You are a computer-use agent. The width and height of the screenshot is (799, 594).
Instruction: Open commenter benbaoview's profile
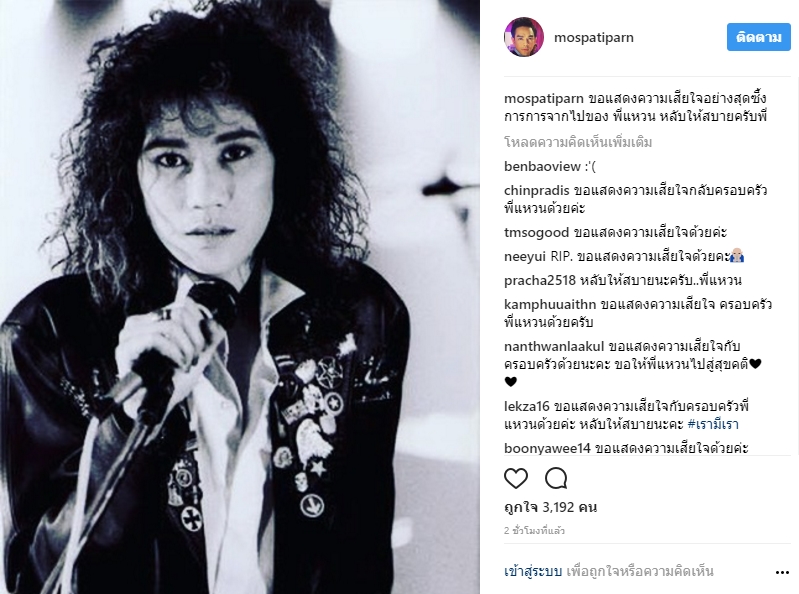pyautogui.click(x=542, y=166)
